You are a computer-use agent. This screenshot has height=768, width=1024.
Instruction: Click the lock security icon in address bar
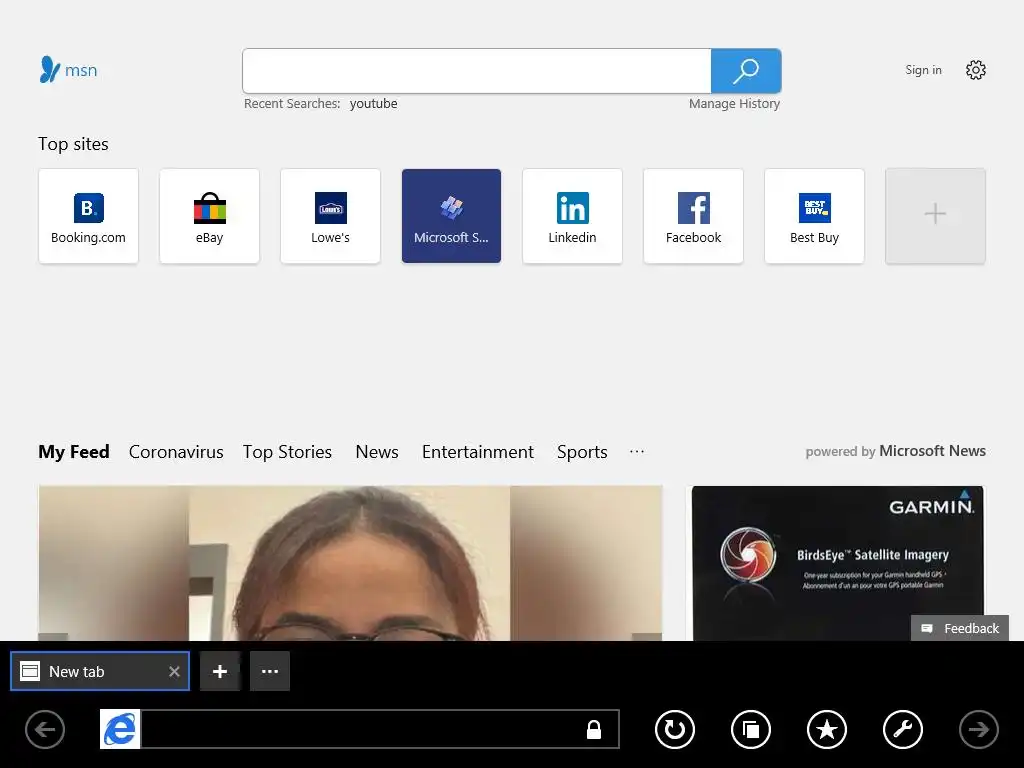pyautogui.click(x=594, y=729)
